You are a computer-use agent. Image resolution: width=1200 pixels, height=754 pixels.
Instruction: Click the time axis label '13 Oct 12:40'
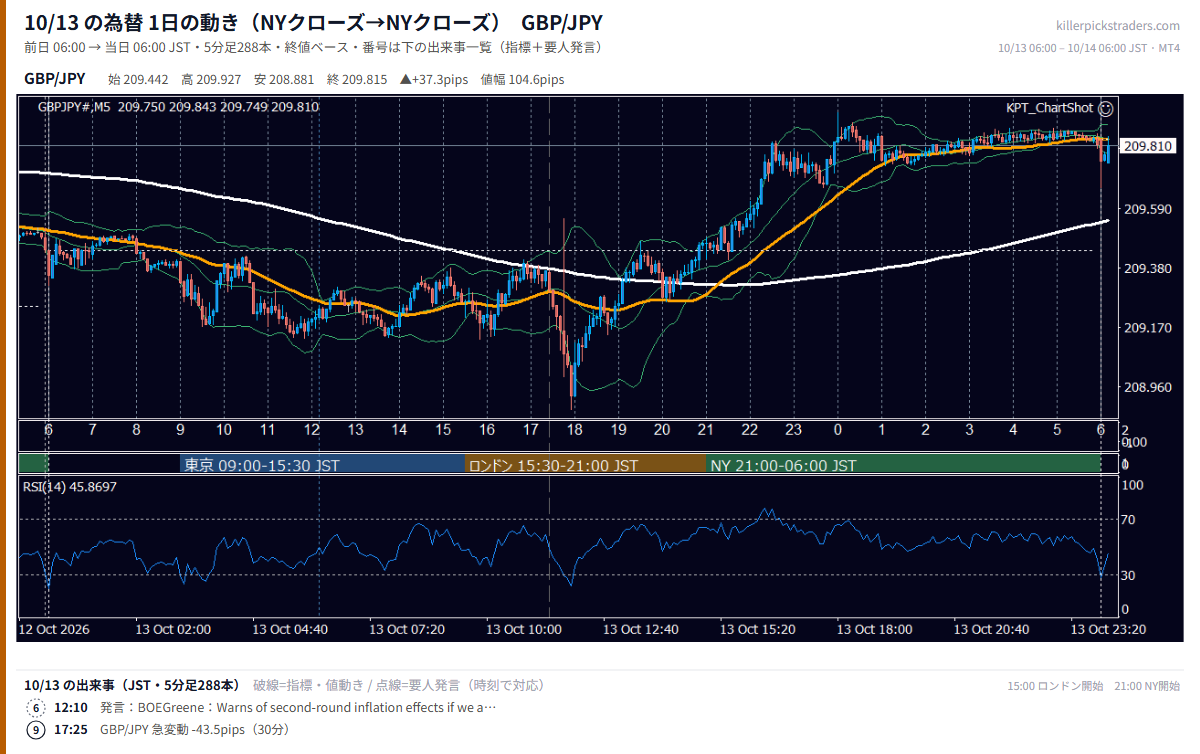click(641, 630)
